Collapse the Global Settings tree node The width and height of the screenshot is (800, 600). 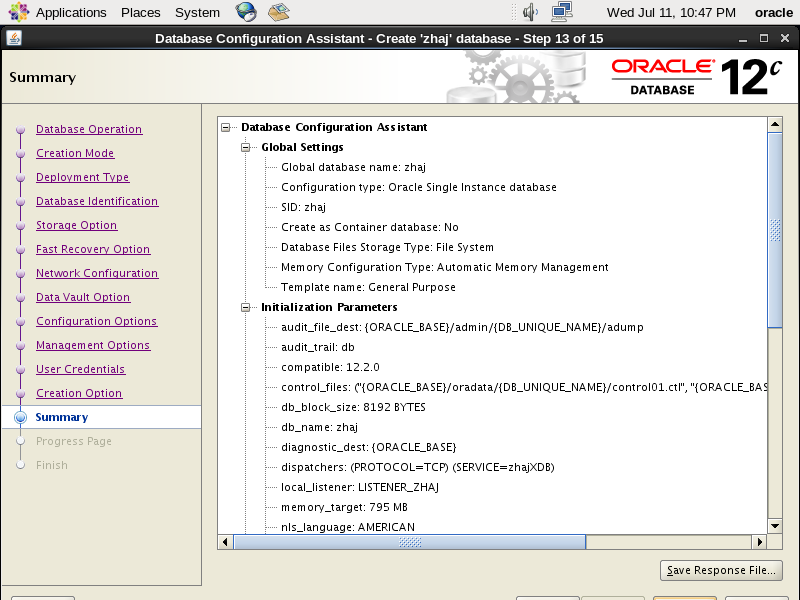(x=245, y=147)
